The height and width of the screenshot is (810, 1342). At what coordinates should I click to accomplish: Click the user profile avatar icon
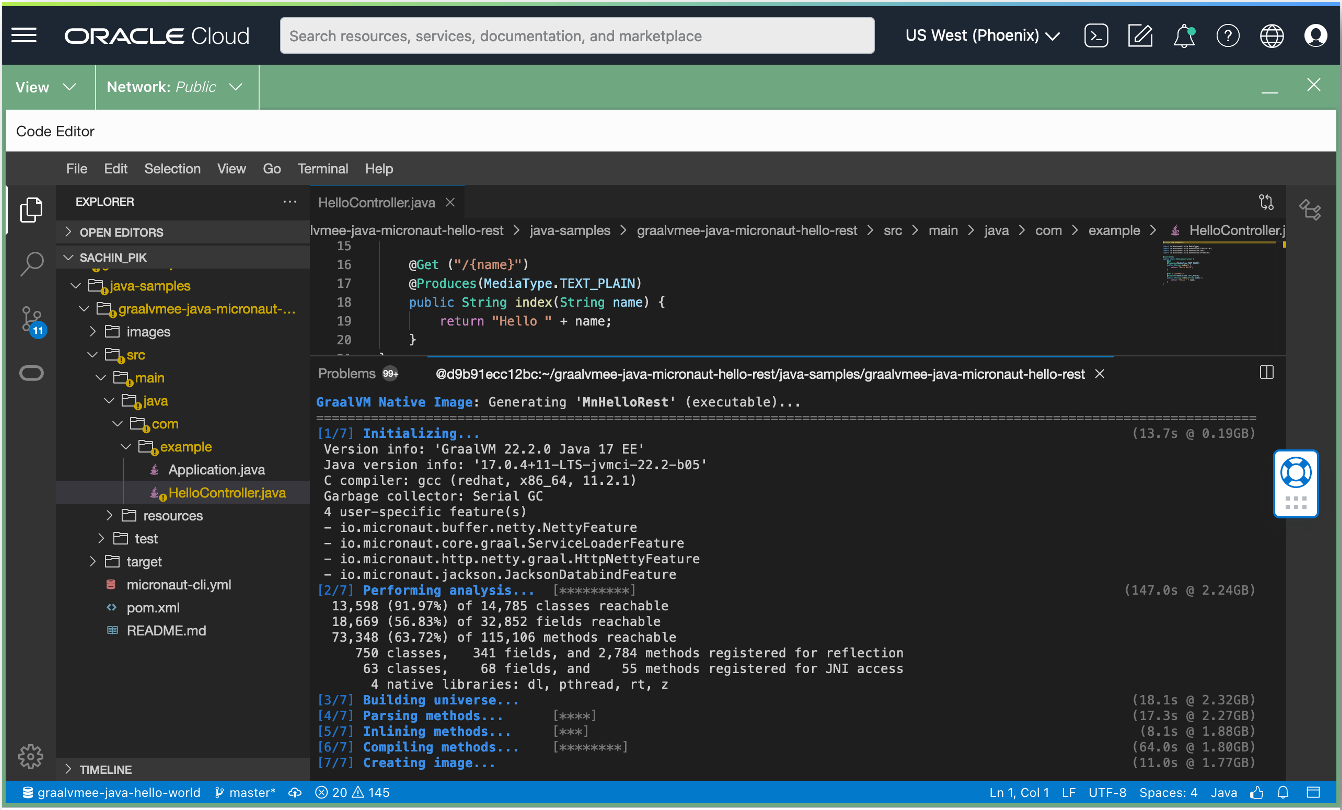[x=1315, y=35]
